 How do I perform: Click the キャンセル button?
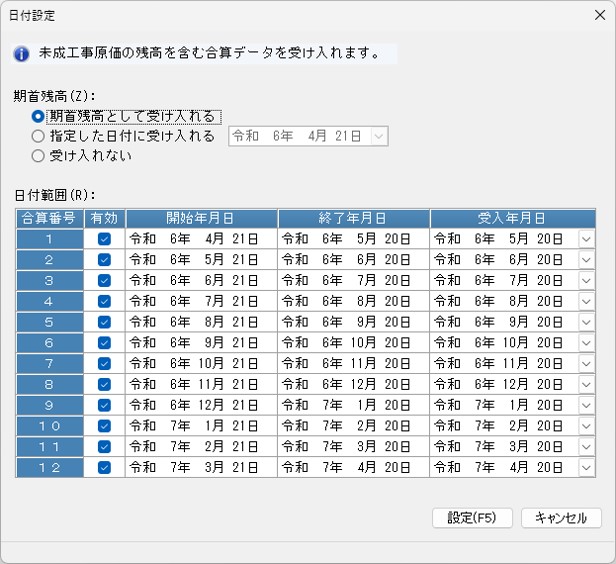pos(561,518)
